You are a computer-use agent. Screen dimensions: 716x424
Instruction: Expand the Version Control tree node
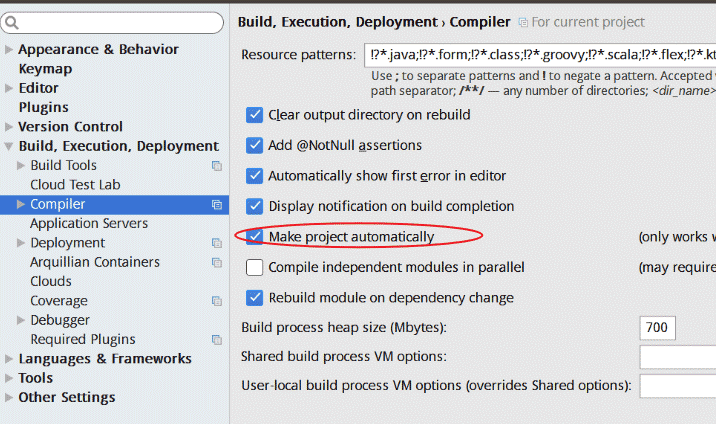[x=9, y=127]
